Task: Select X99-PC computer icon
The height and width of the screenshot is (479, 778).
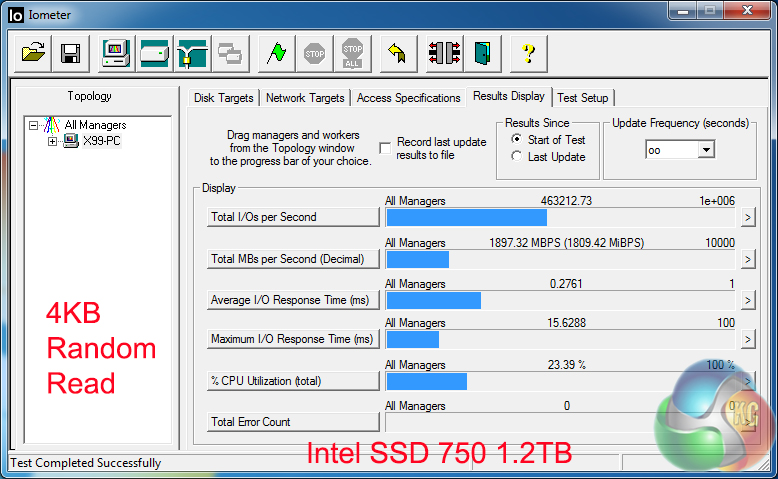Action: [71, 141]
